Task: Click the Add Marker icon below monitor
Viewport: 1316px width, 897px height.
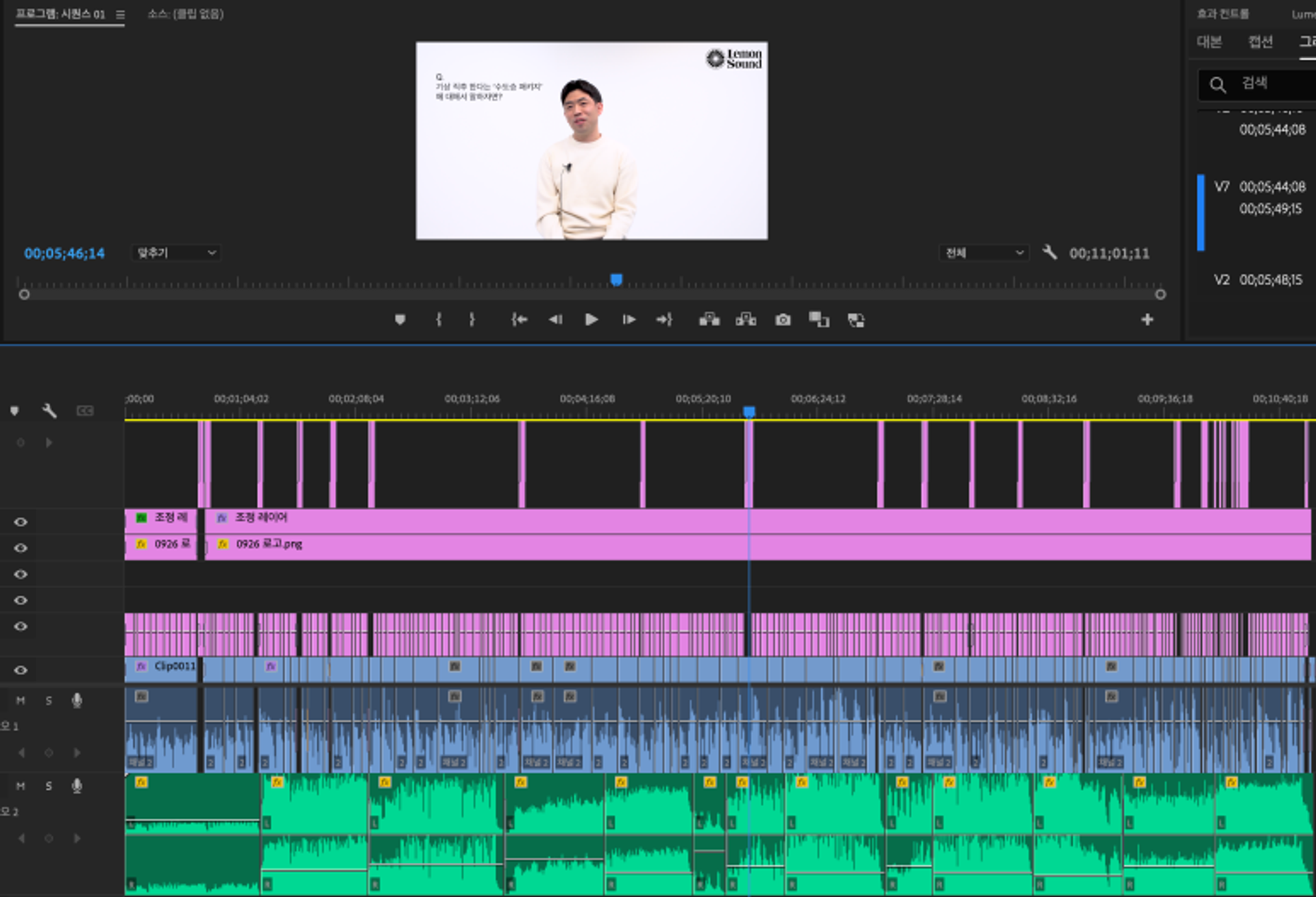Action: click(400, 319)
